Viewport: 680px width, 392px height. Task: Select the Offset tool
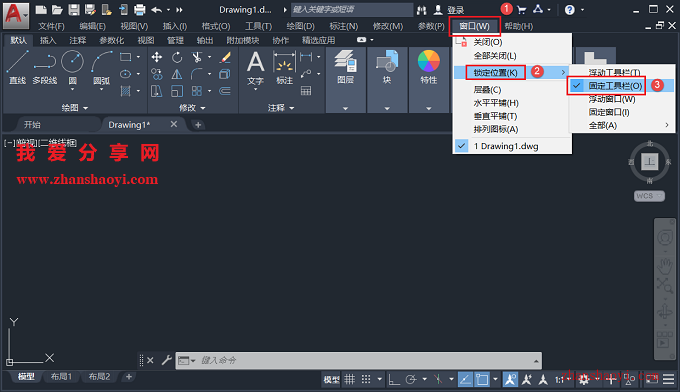tap(225, 91)
